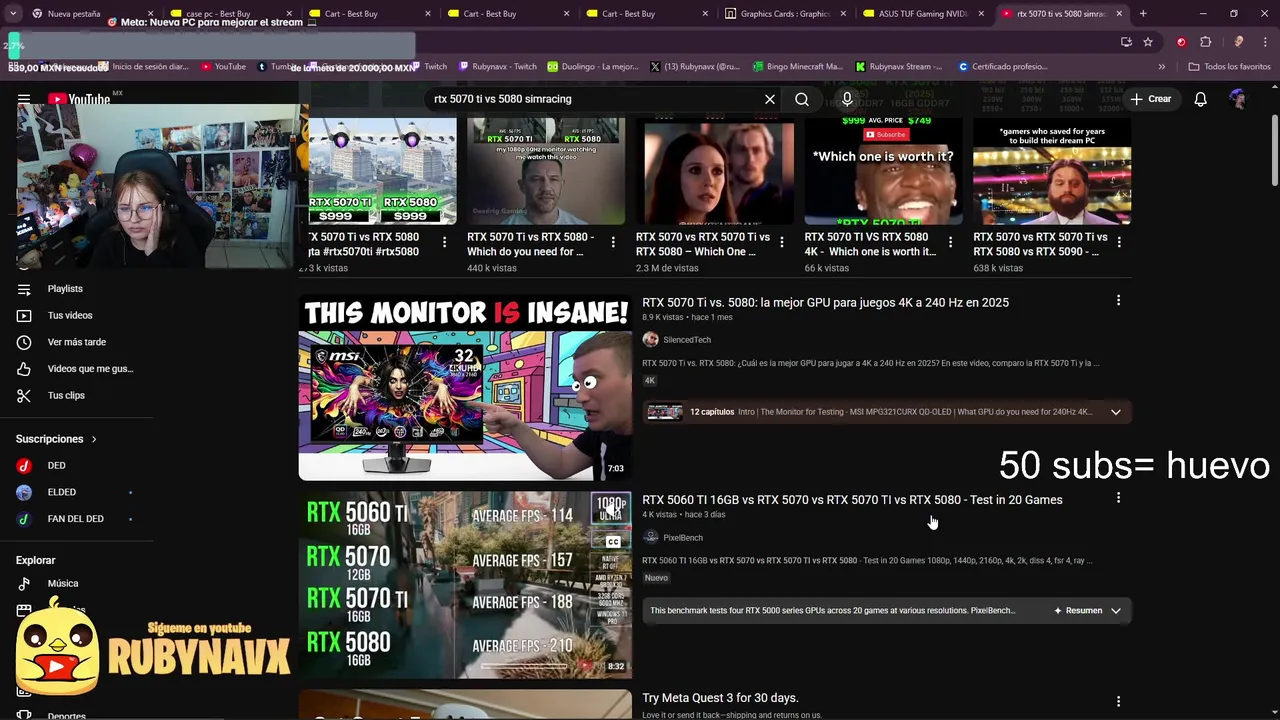The height and width of the screenshot is (720, 1280).
Task: Open Todos los favoritos folder
Action: 1229,67
